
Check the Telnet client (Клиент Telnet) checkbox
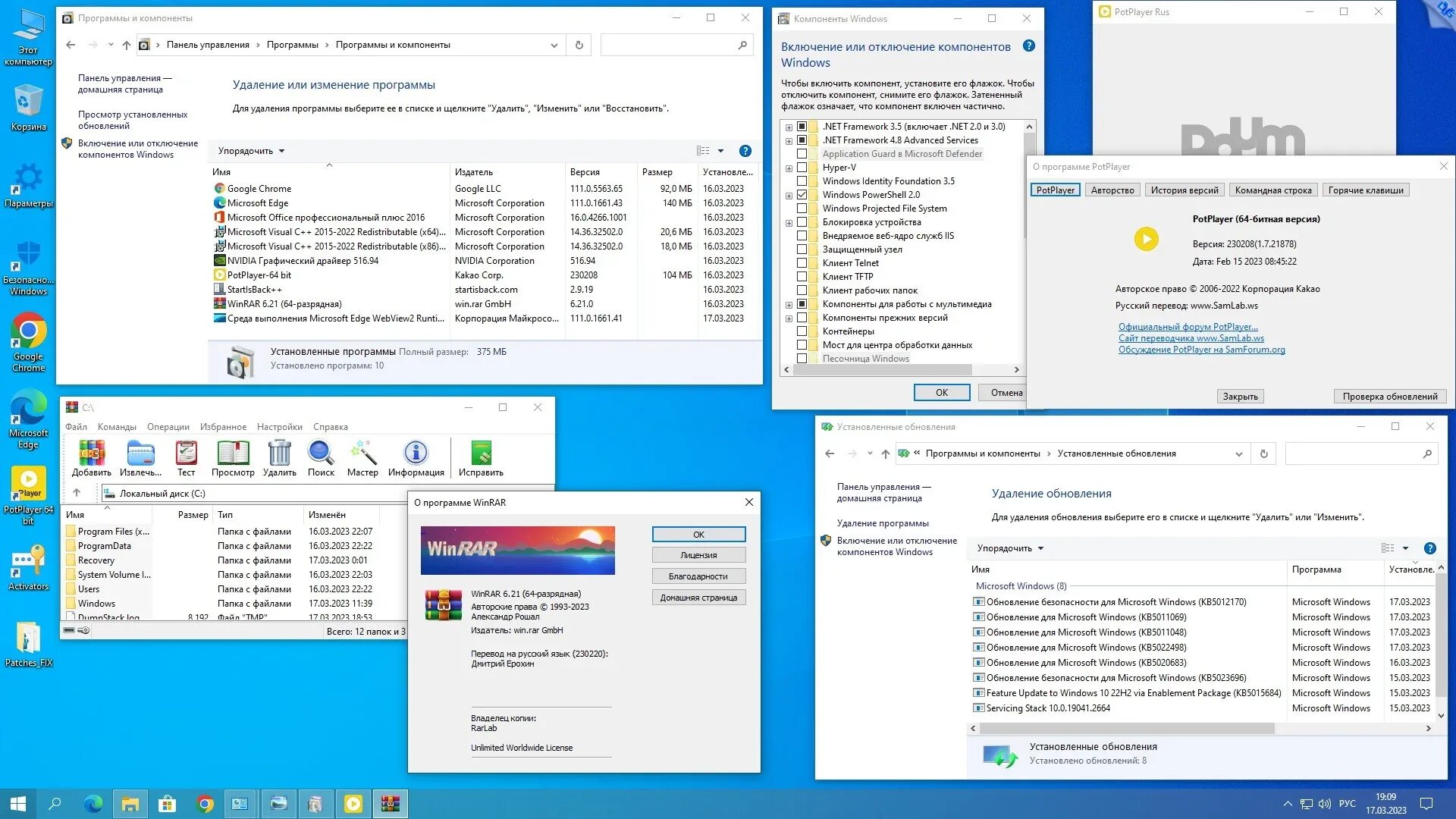coord(802,263)
